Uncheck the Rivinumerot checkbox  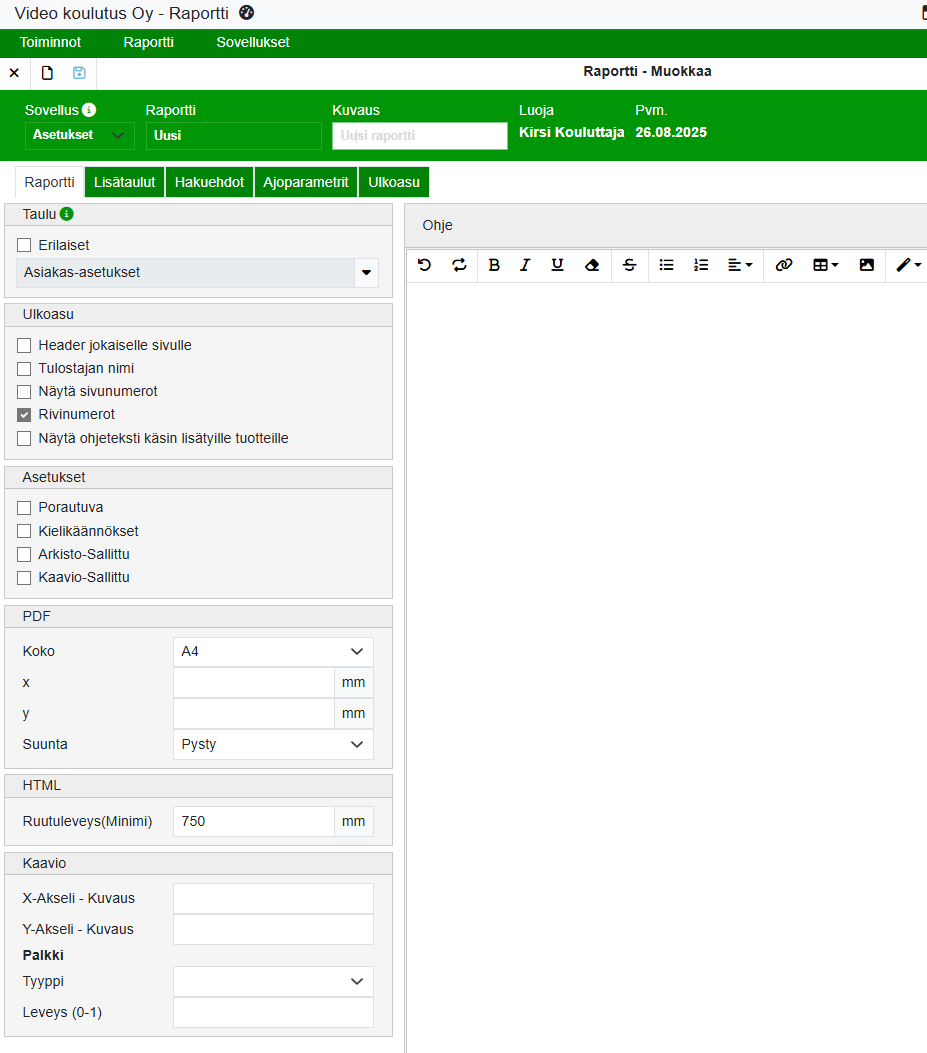(24, 415)
